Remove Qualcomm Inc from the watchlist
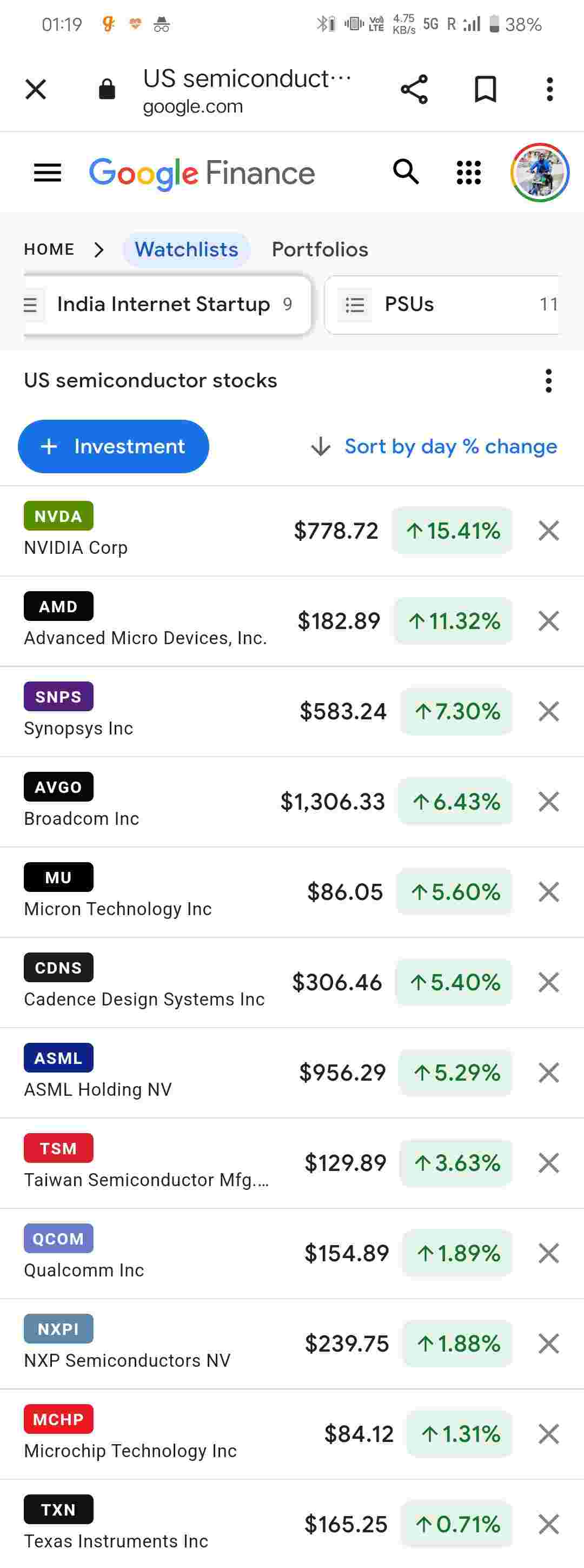584x1568 pixels. pos(548,1253)
